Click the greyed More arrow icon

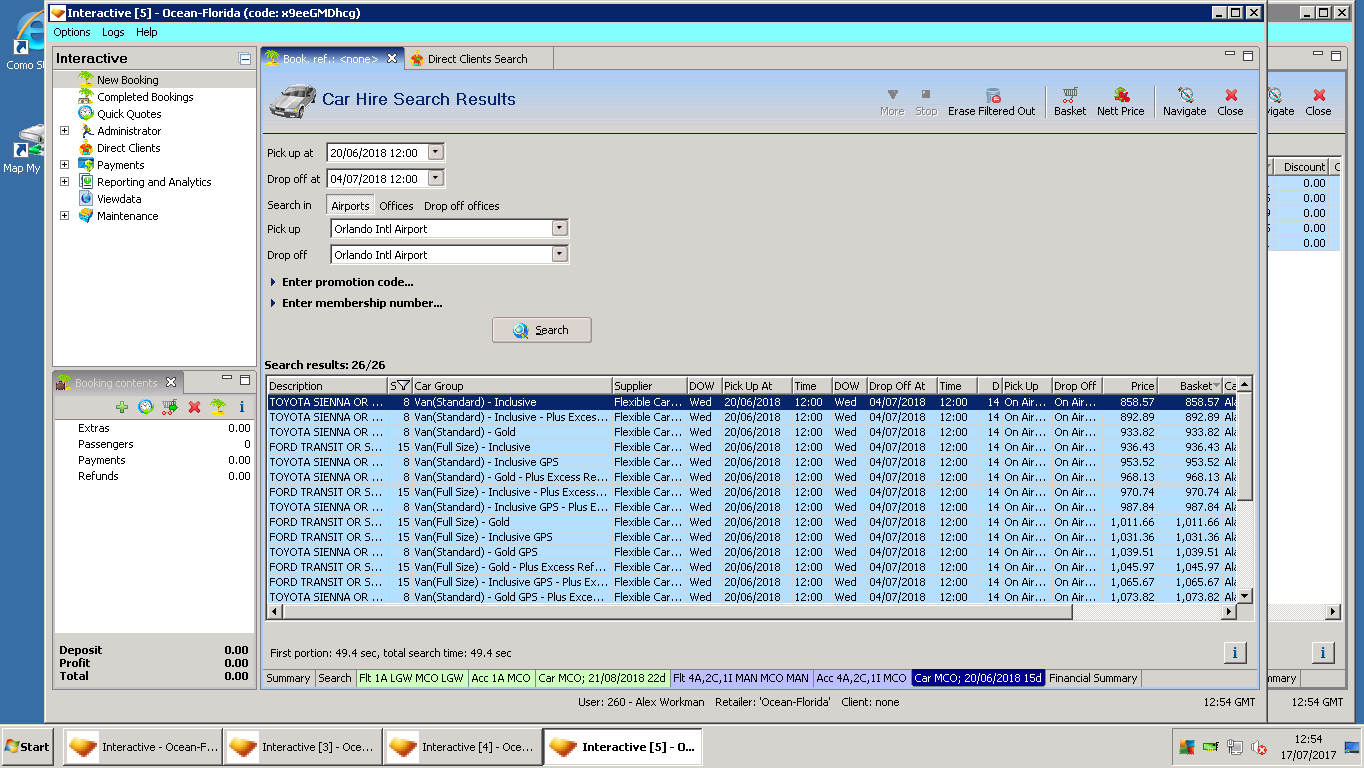coord(892,95)
